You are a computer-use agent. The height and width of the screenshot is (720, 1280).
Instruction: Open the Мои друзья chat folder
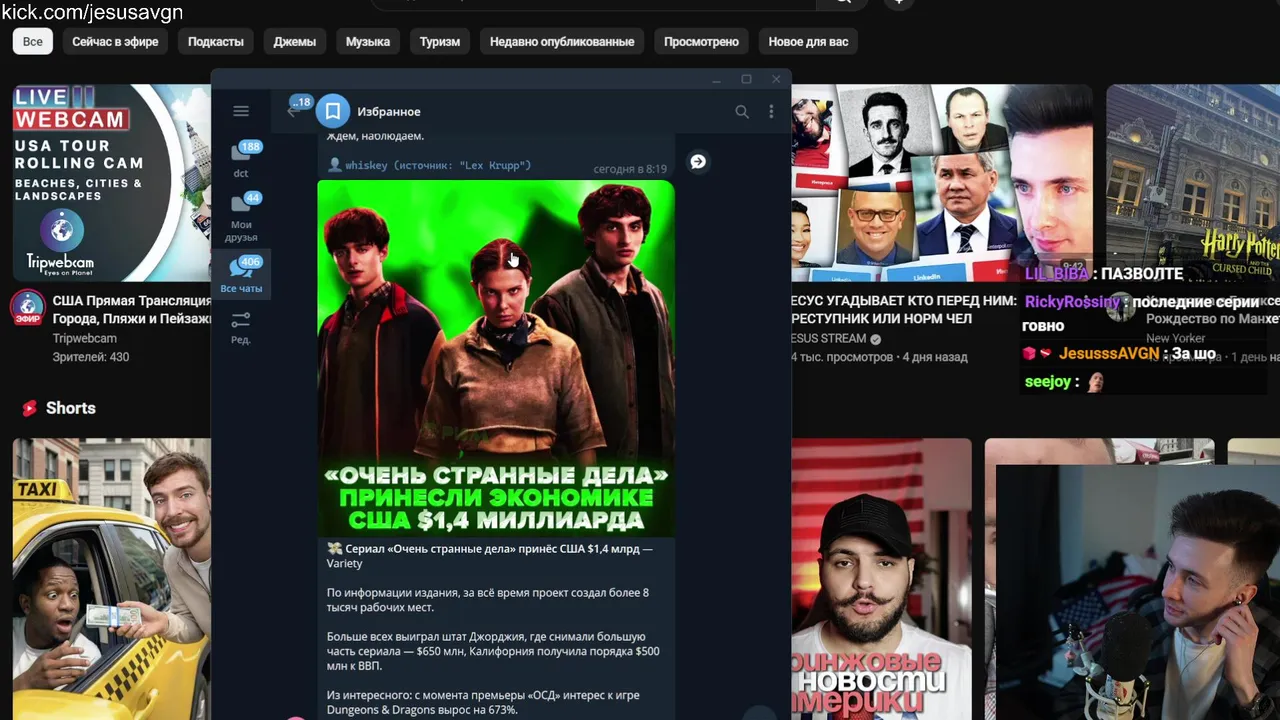point(241,218)
